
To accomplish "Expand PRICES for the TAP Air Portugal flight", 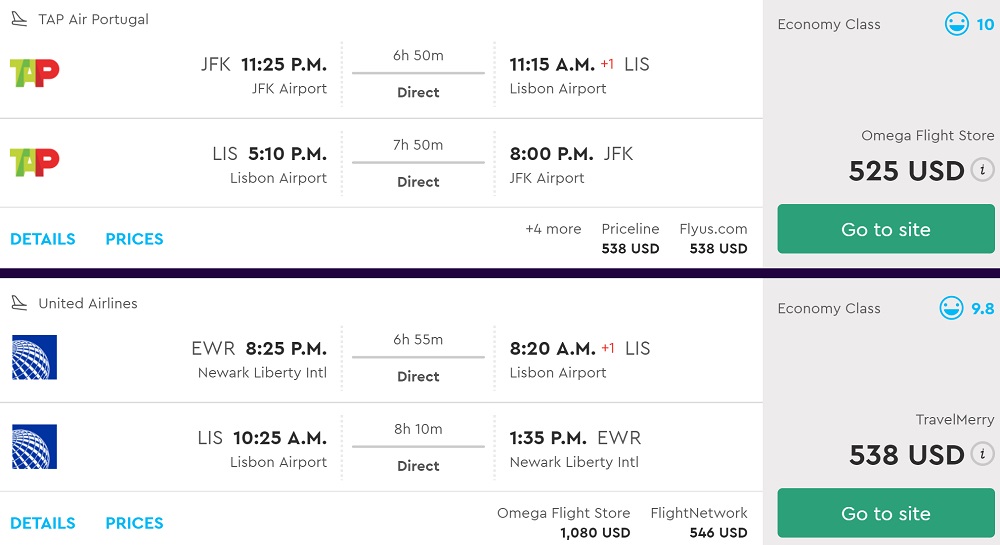I will (x=134, y=239).
